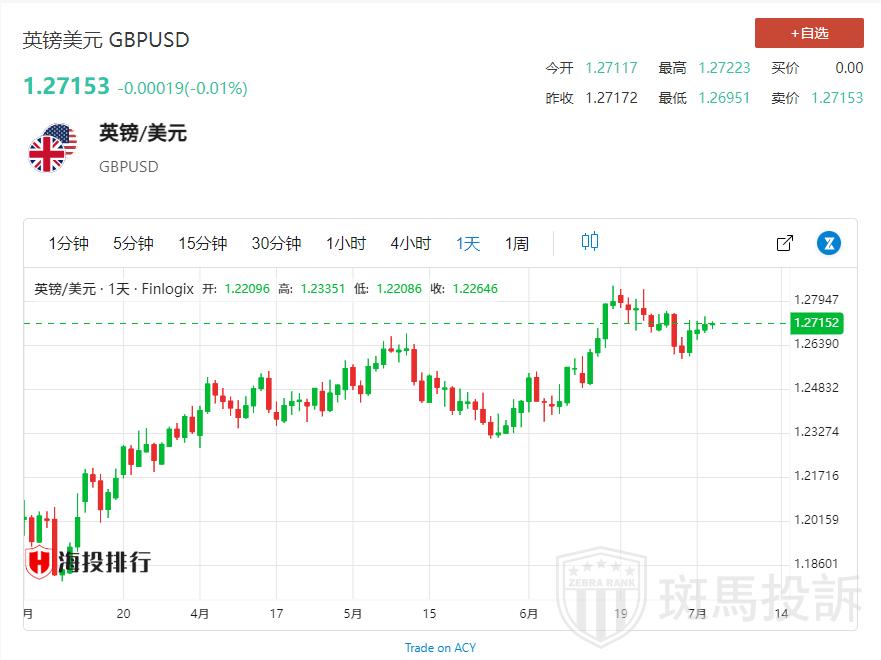Click current price 1.27153 text
881x660 pixels.
[x=66, y=86]
